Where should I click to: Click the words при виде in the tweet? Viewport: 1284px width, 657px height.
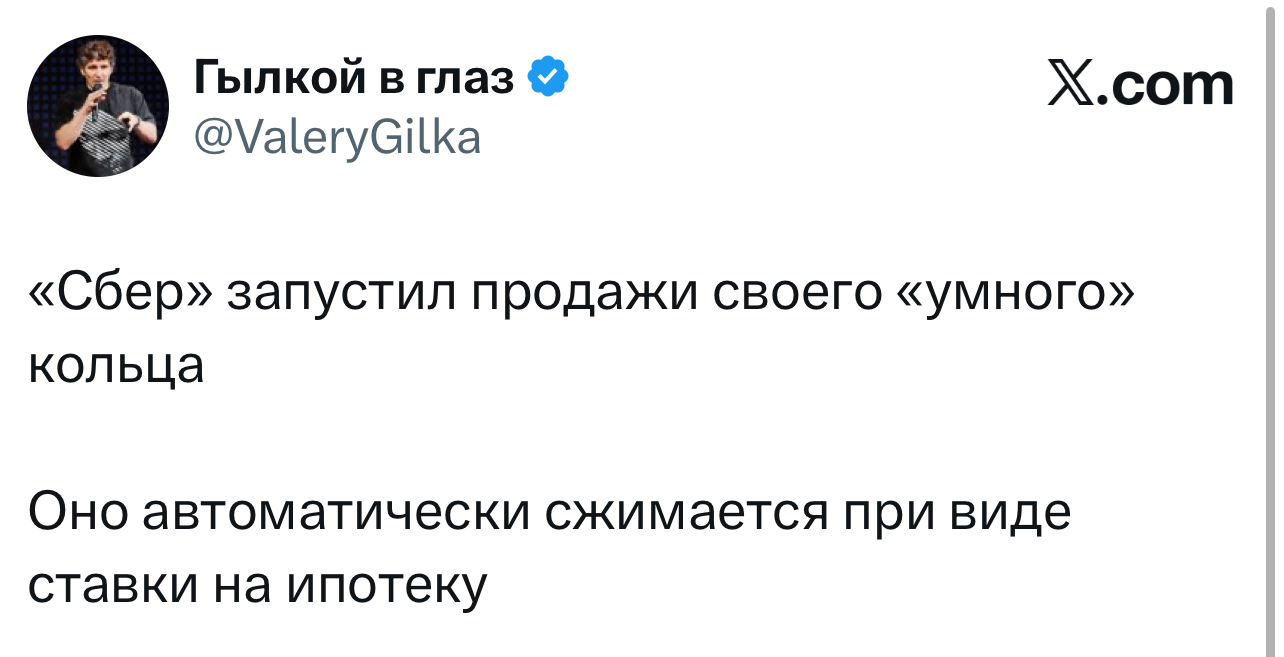(x=958, y=514)
